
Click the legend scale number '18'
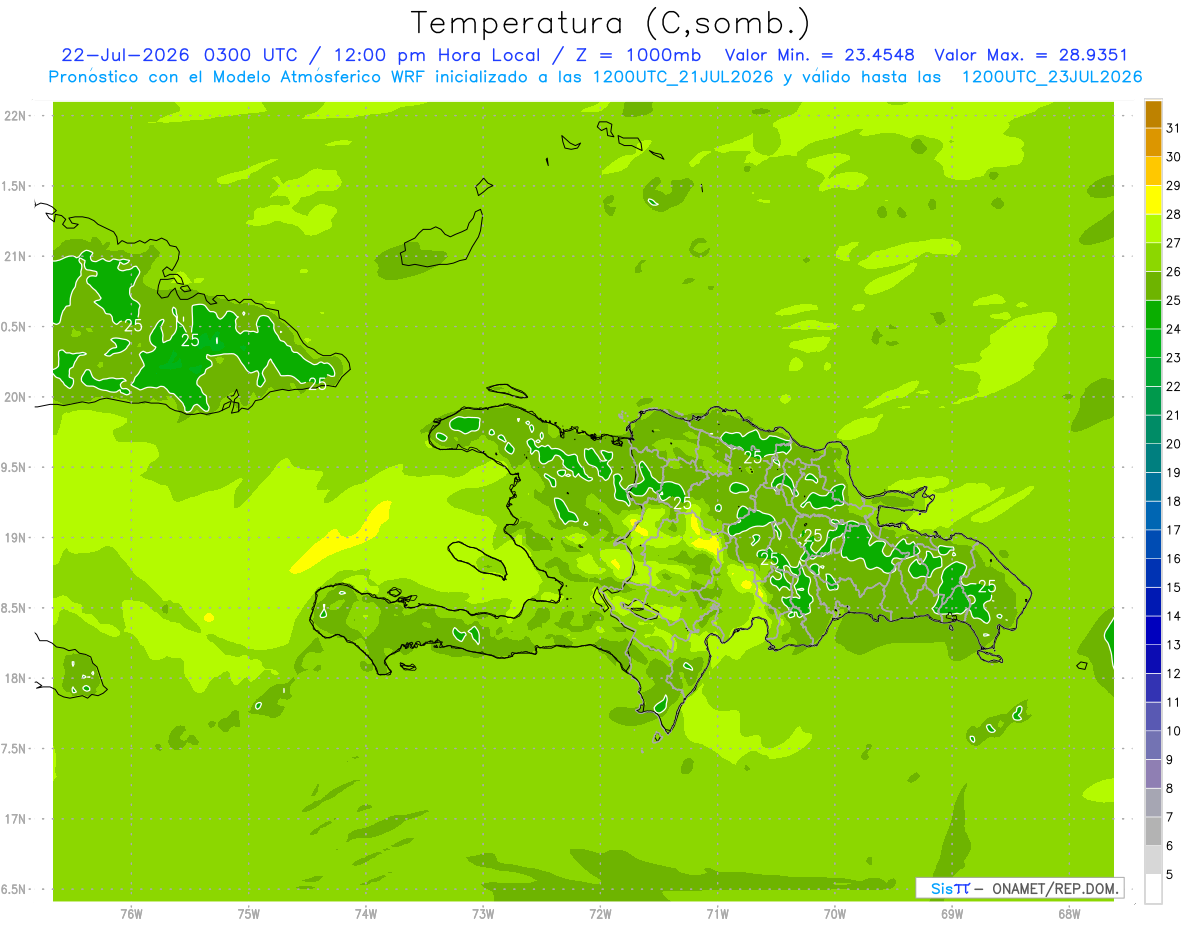point(1174,501)
